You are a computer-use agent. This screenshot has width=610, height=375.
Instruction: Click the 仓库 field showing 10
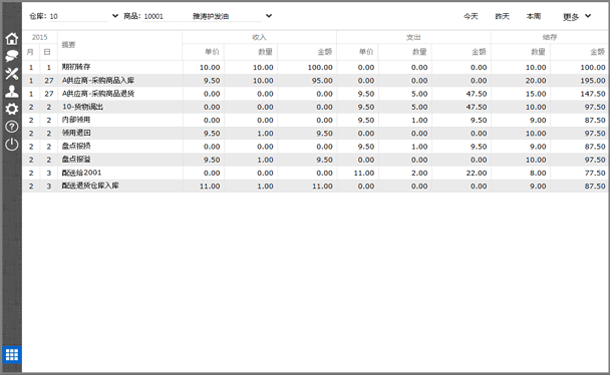[78, 16]
